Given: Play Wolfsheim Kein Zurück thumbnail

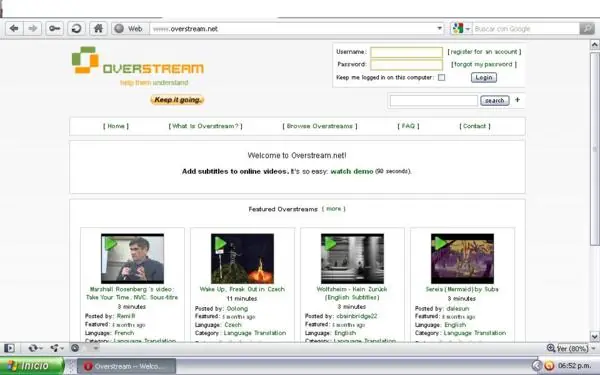Looking at the screenshot, I should click(x=352, y=258).
